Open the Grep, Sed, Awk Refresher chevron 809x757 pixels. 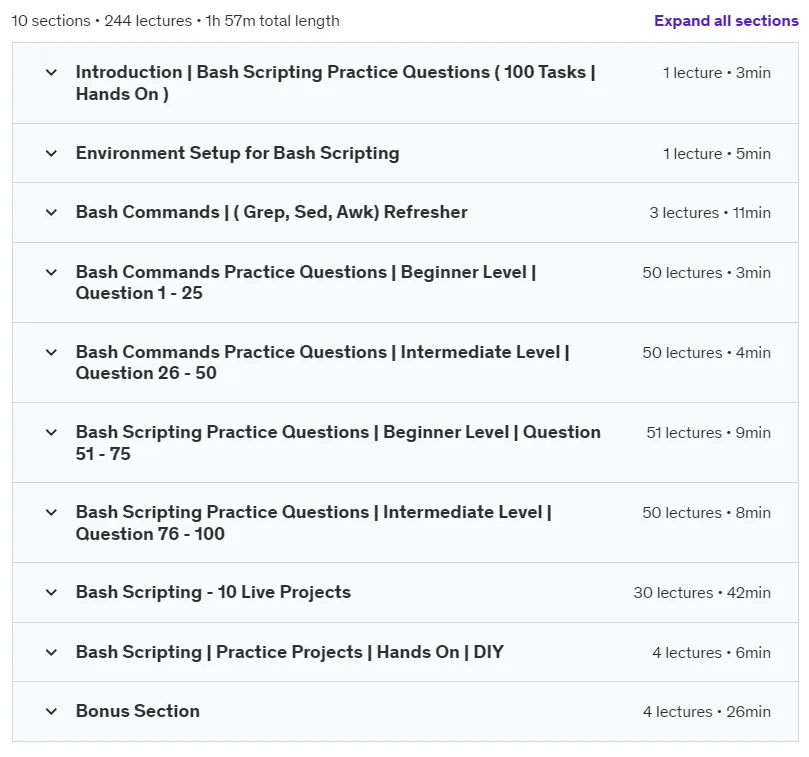(51, 212)
